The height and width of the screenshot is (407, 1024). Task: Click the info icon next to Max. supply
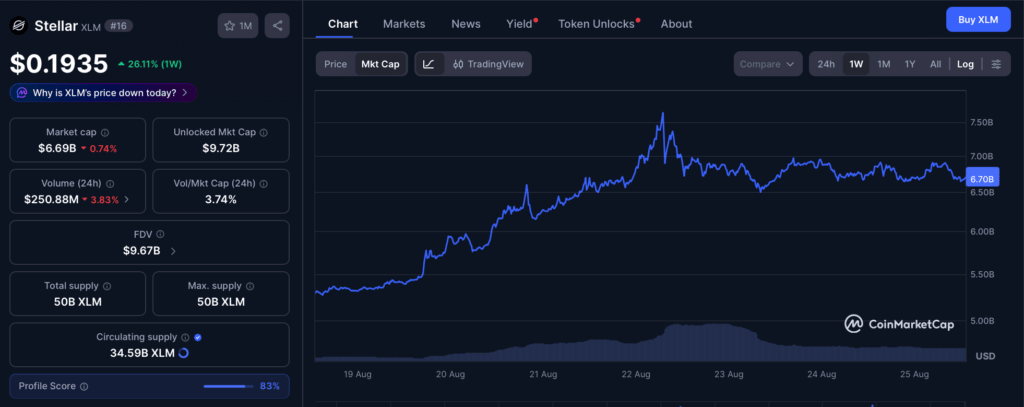pyautogui.click(x=250, y=286)
